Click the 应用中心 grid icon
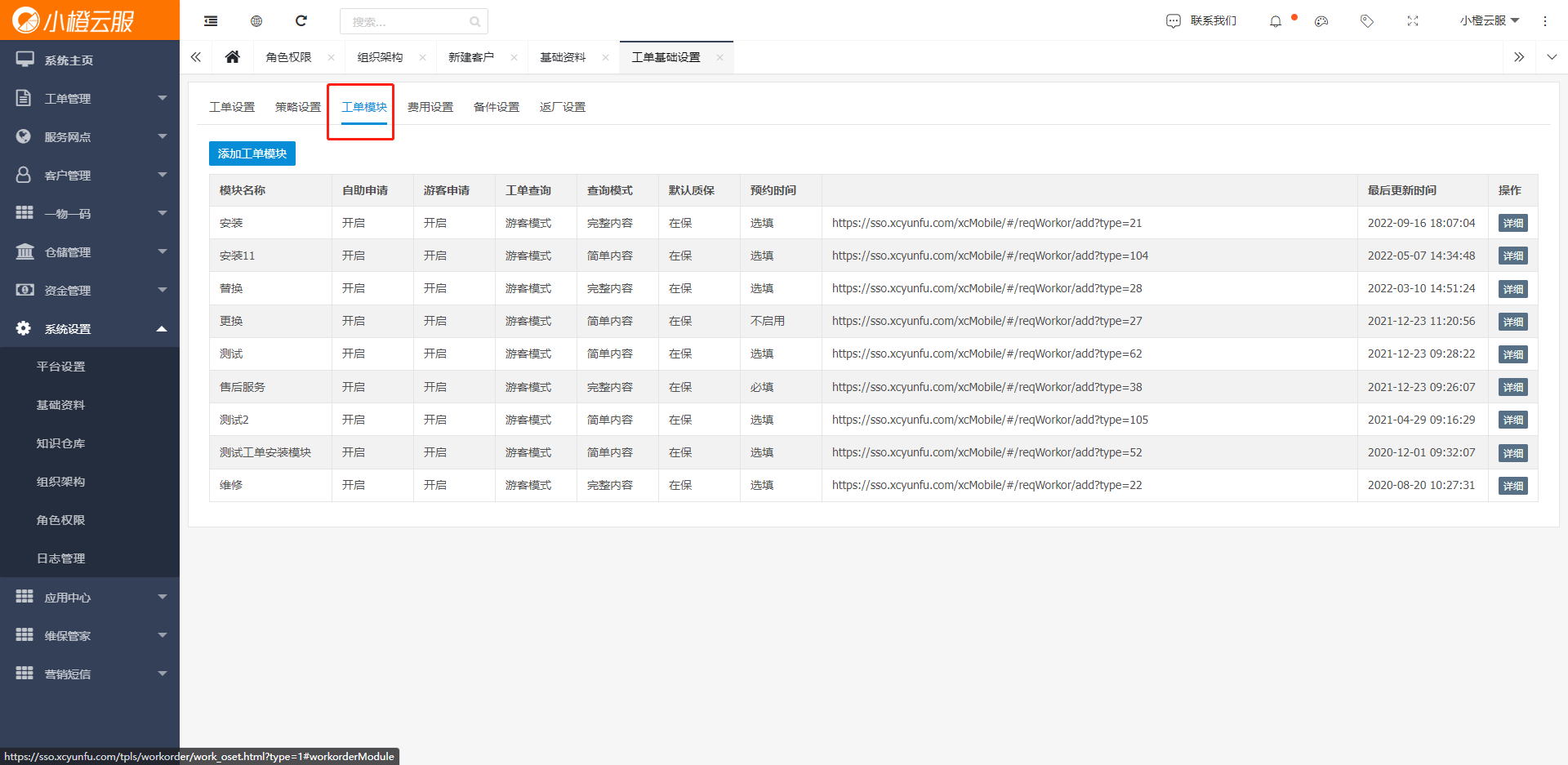1568x765 pixels. pyautogui.click(x=24, y=597)
